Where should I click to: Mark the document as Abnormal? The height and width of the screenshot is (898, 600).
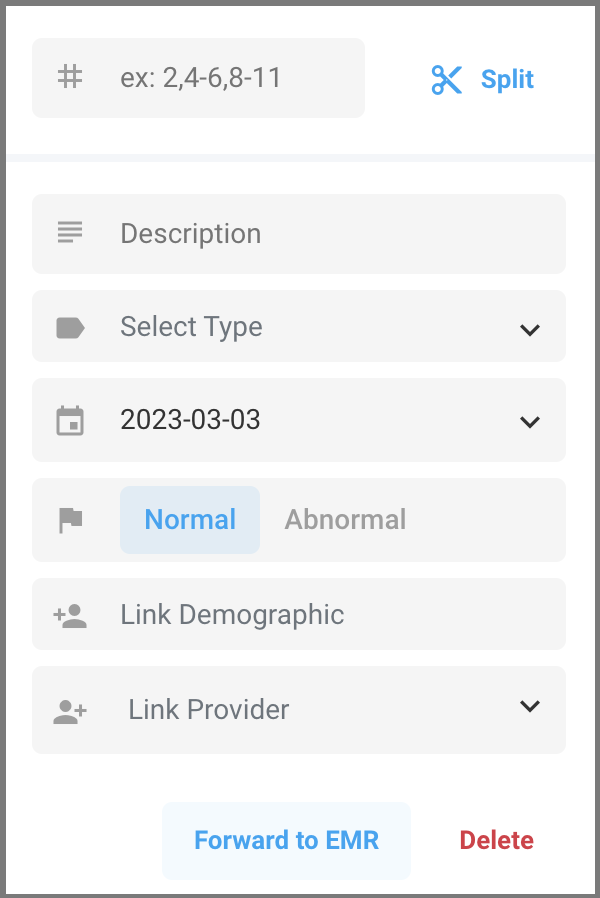click(345, 520)
